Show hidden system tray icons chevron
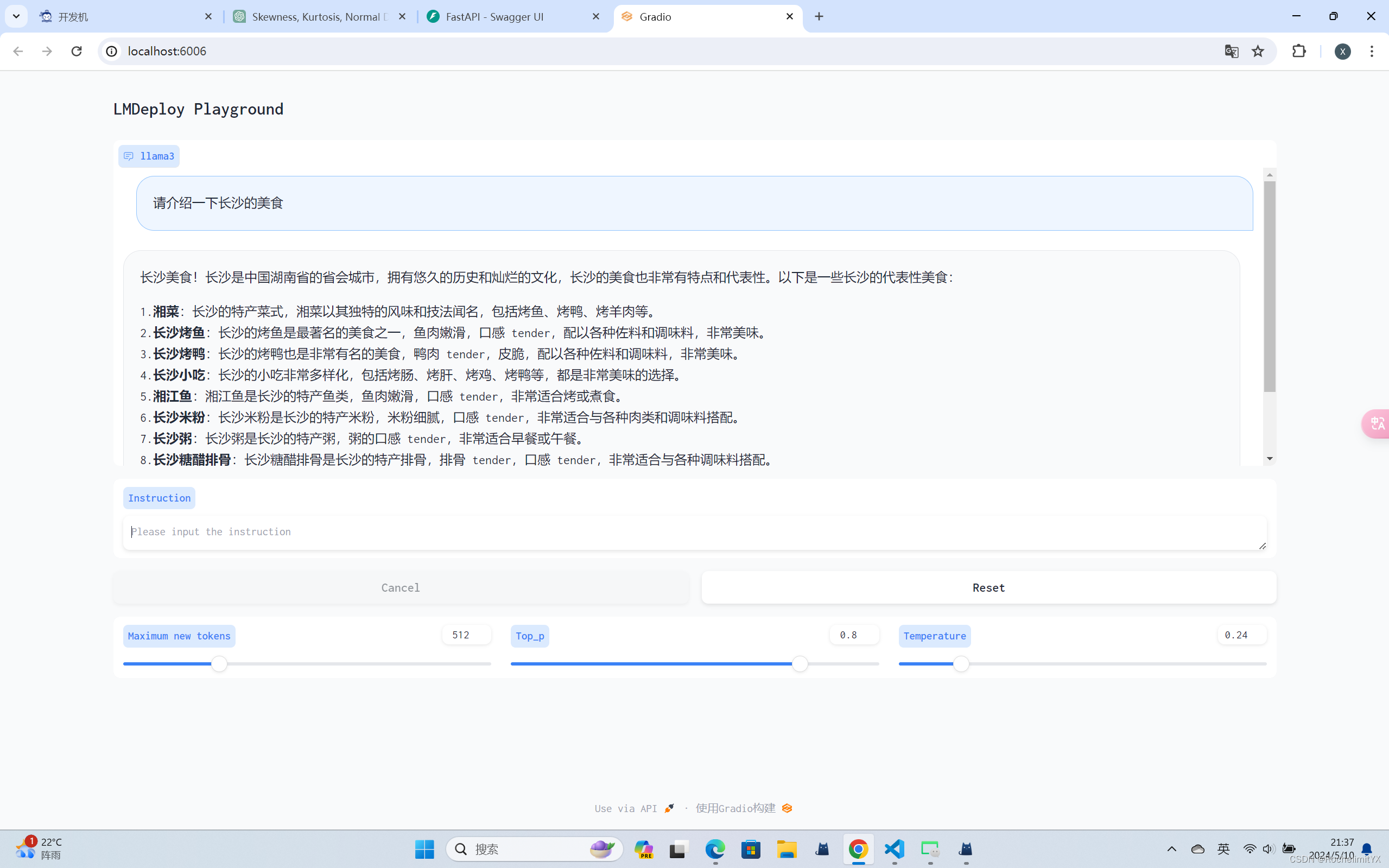The image size is (1389, 868). [x=1171, y=849]
